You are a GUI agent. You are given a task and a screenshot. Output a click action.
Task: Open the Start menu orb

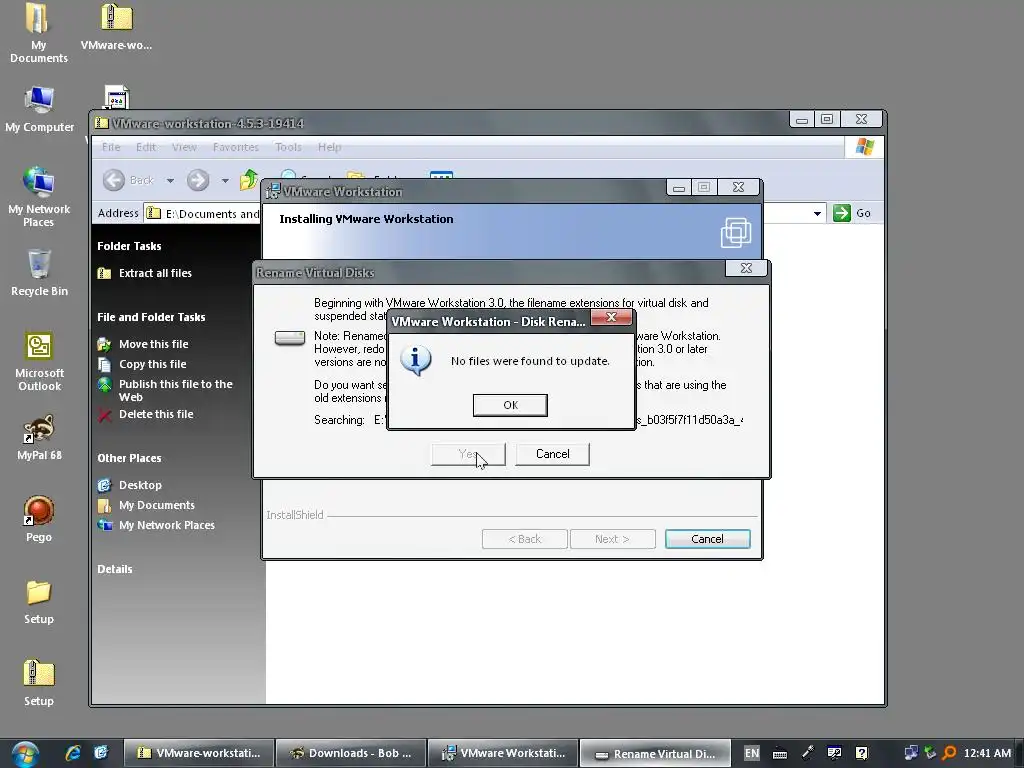coord(25,754)
